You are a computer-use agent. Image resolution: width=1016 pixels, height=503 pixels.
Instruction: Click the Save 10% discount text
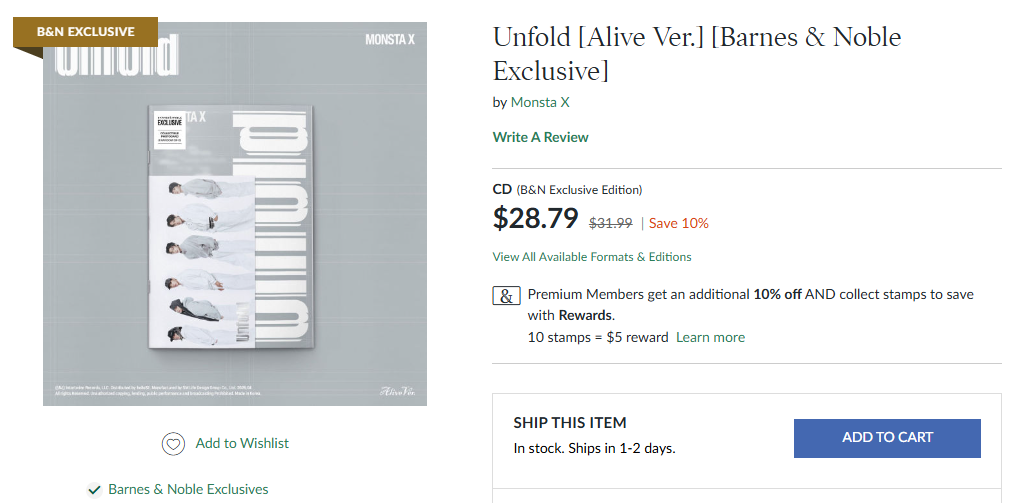click(x=679, y=223)
